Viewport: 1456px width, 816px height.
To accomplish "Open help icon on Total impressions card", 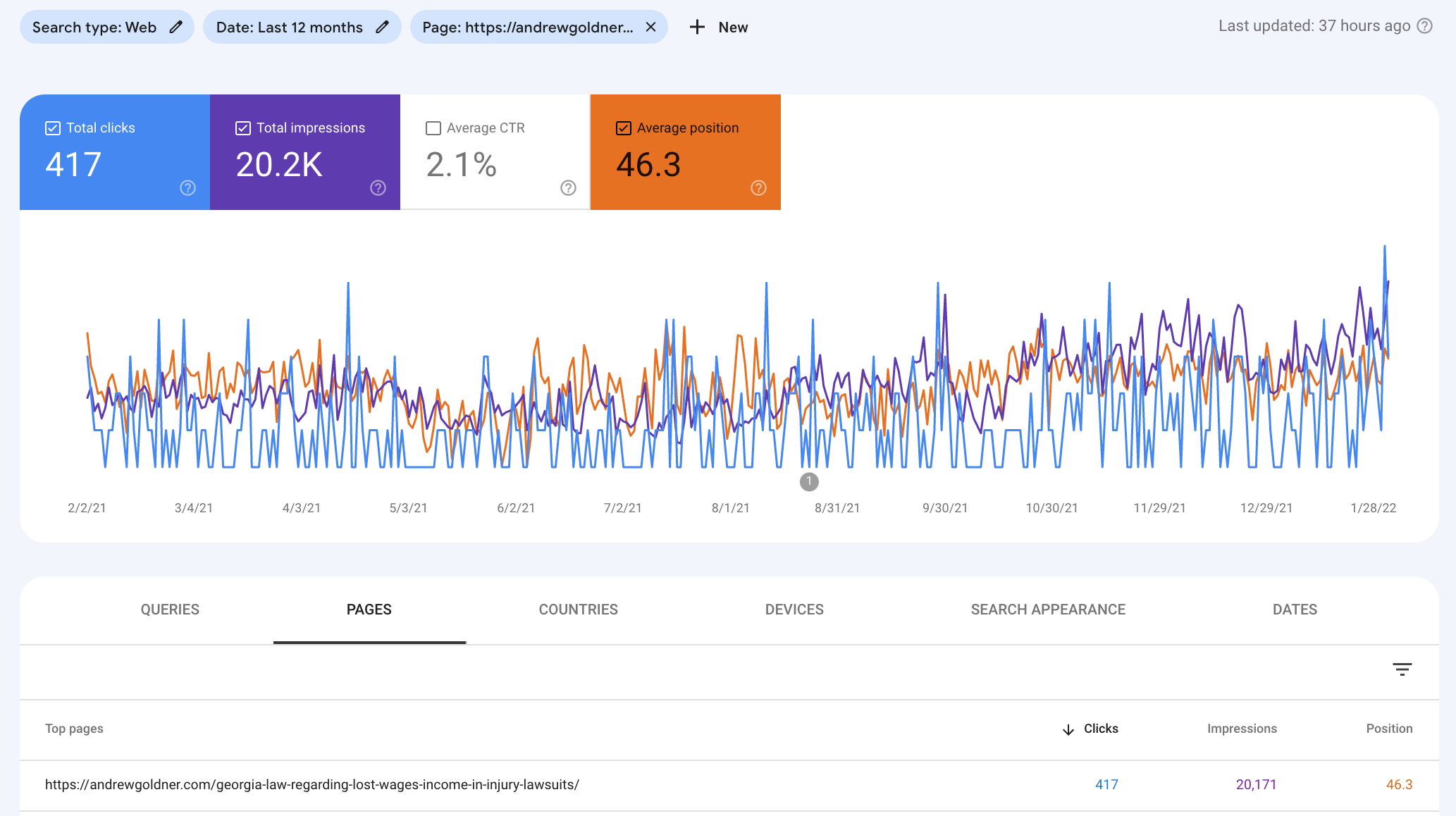I will 378,187.
